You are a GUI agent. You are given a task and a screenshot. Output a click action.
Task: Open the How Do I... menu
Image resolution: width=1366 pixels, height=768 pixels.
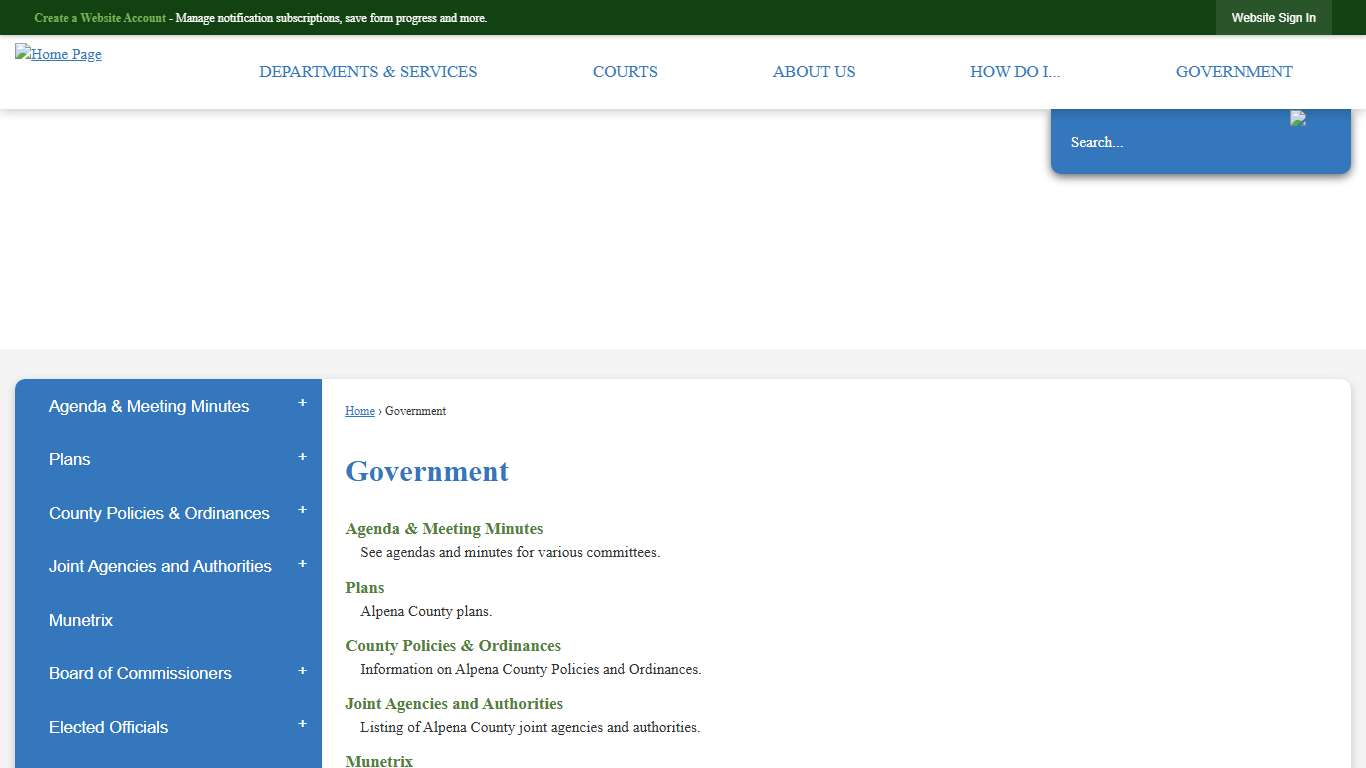click(x=1015, y=71)
